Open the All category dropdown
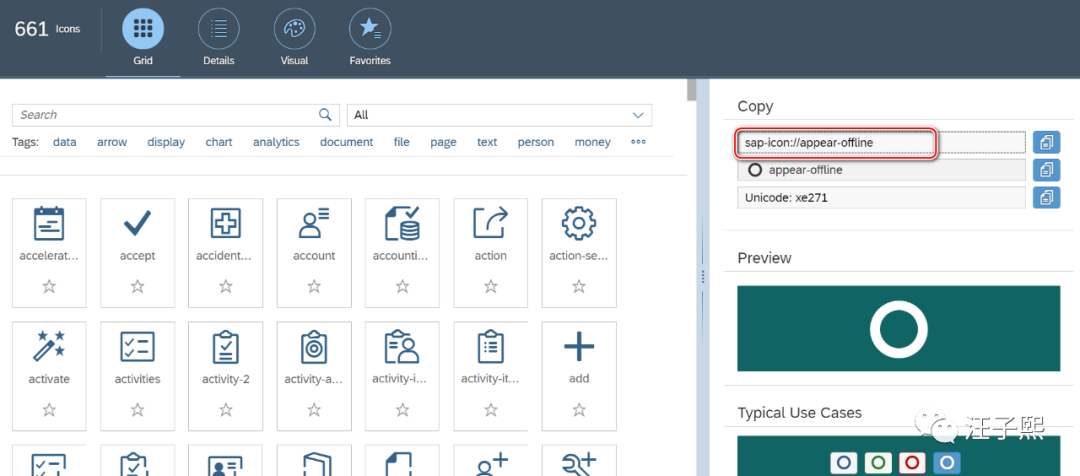 [x=499, y=115]
